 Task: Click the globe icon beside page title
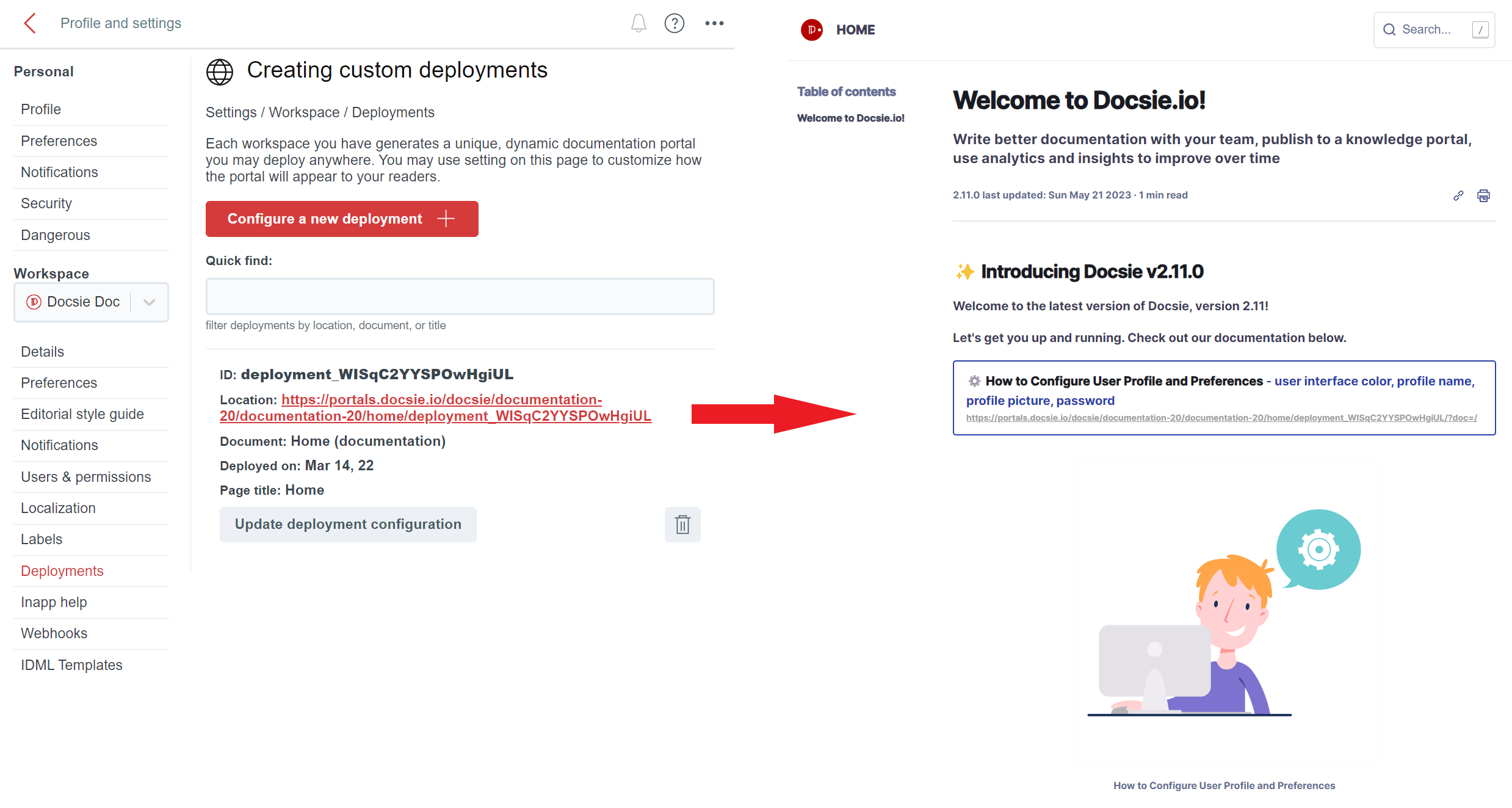[220, 72]
